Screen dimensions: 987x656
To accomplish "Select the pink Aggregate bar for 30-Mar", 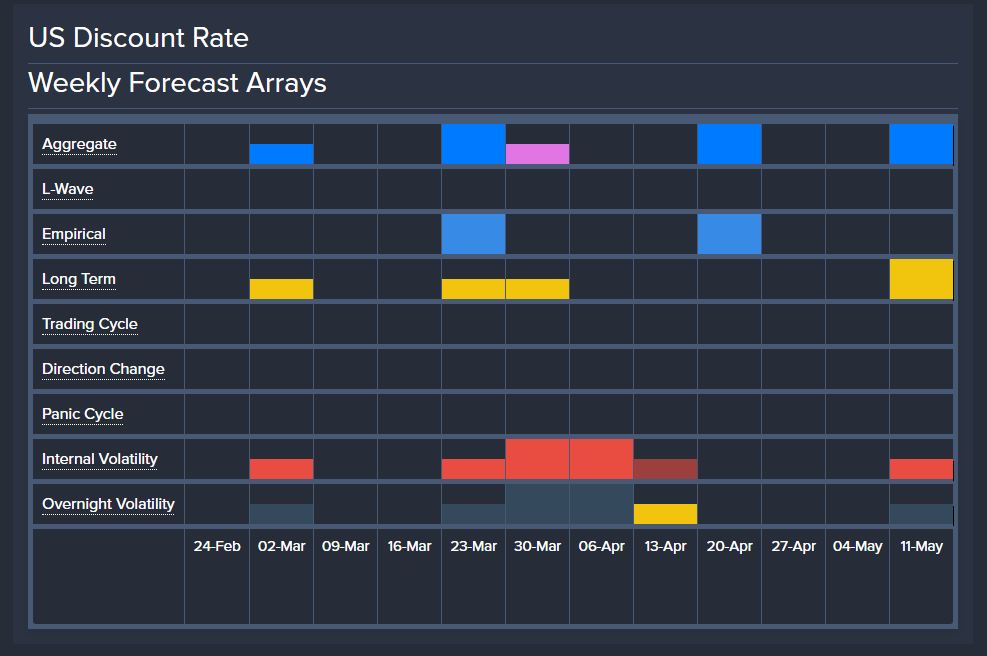I will pyautogui.click(x=538, y=154).
